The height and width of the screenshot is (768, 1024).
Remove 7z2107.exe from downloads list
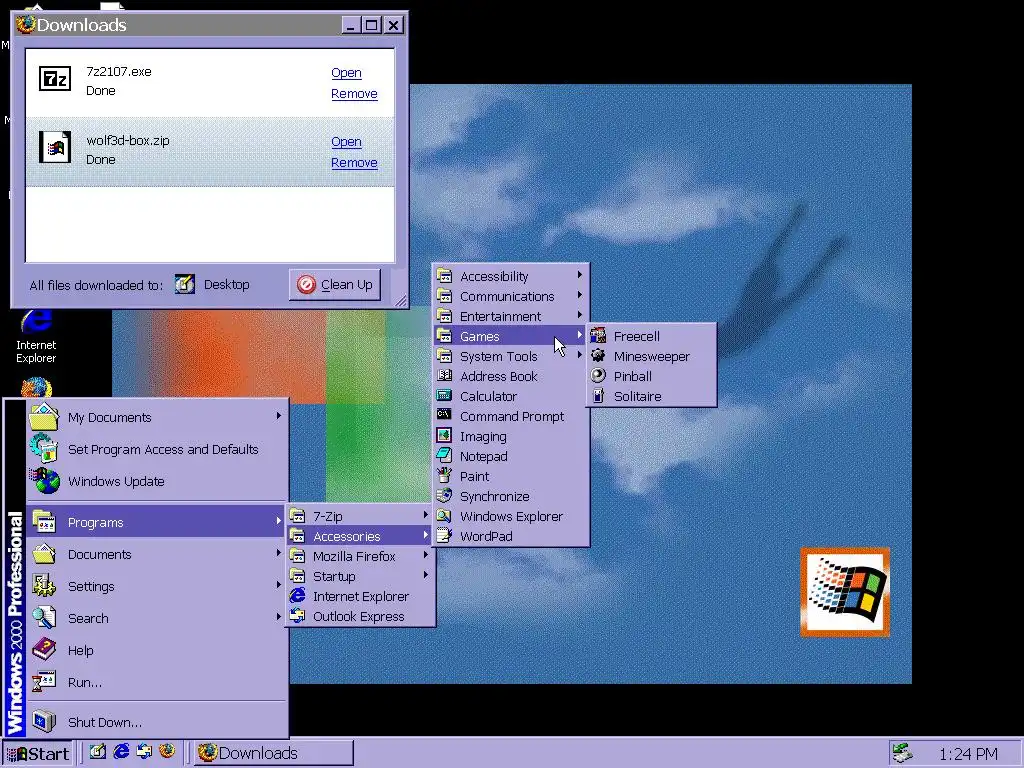point(354,93)
